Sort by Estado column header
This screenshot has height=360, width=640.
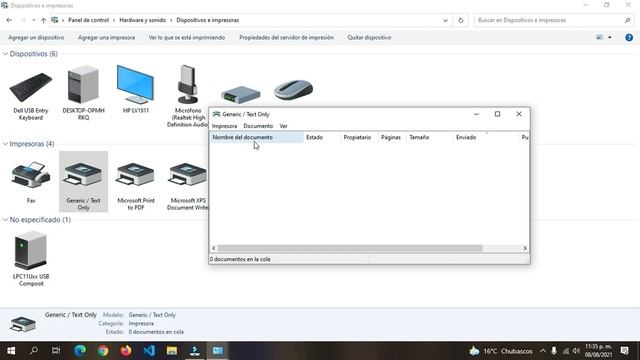[x=322, y=138]
